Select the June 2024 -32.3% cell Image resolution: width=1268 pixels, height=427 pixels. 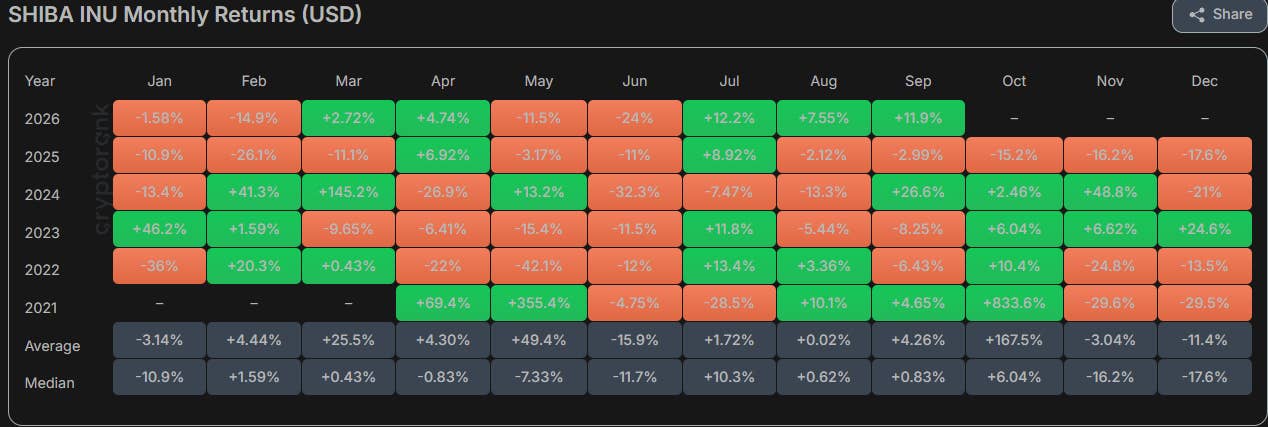[634, 192]
